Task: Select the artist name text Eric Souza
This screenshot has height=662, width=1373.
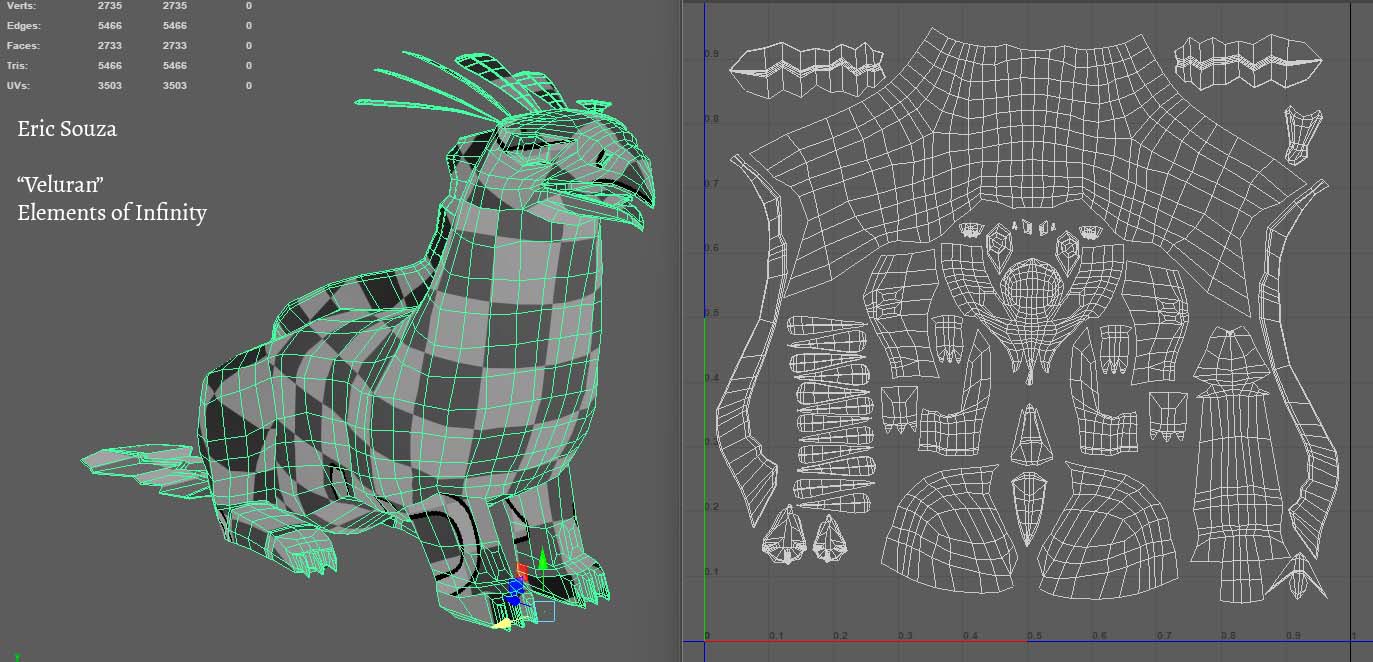Action: tap(67, 129)
